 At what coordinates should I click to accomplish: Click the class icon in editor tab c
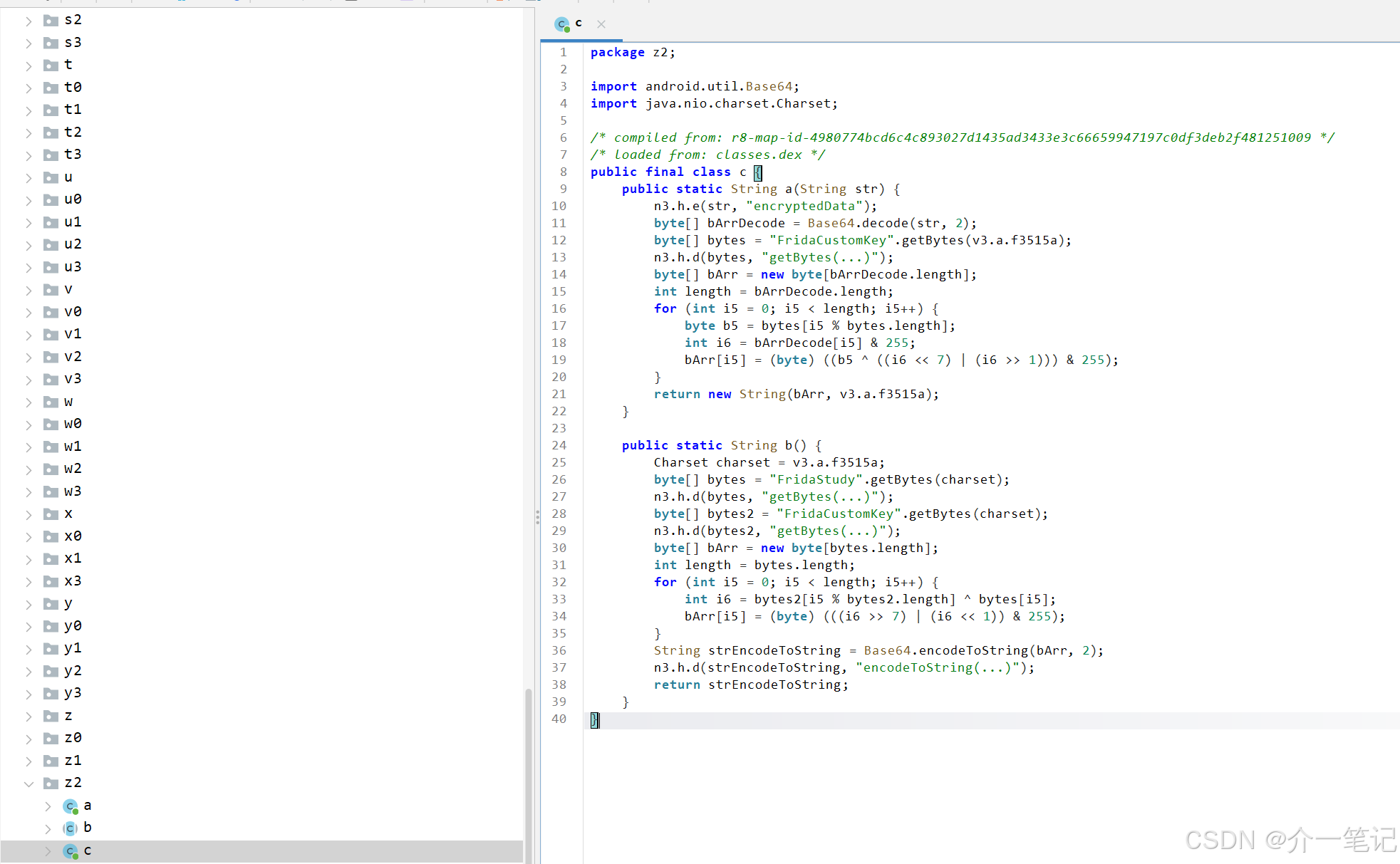562,24
